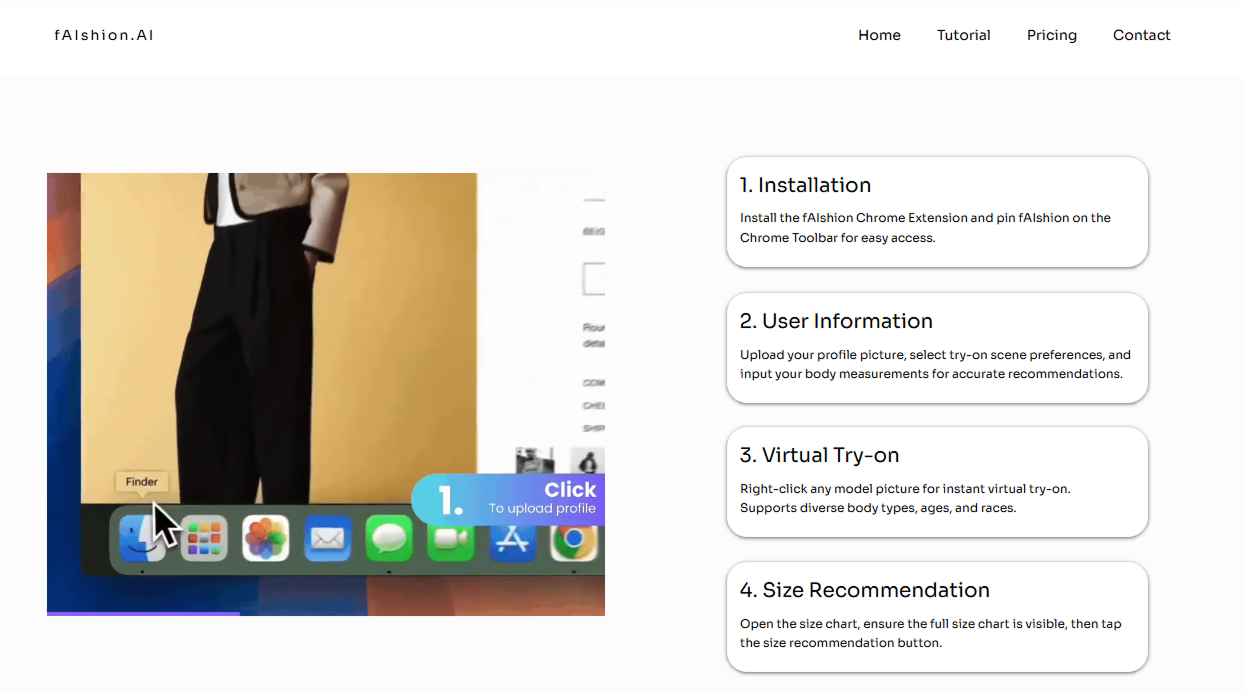
Task: Open the Mail app from the dock
Action: pyautogui.click(x=327, y=537)
